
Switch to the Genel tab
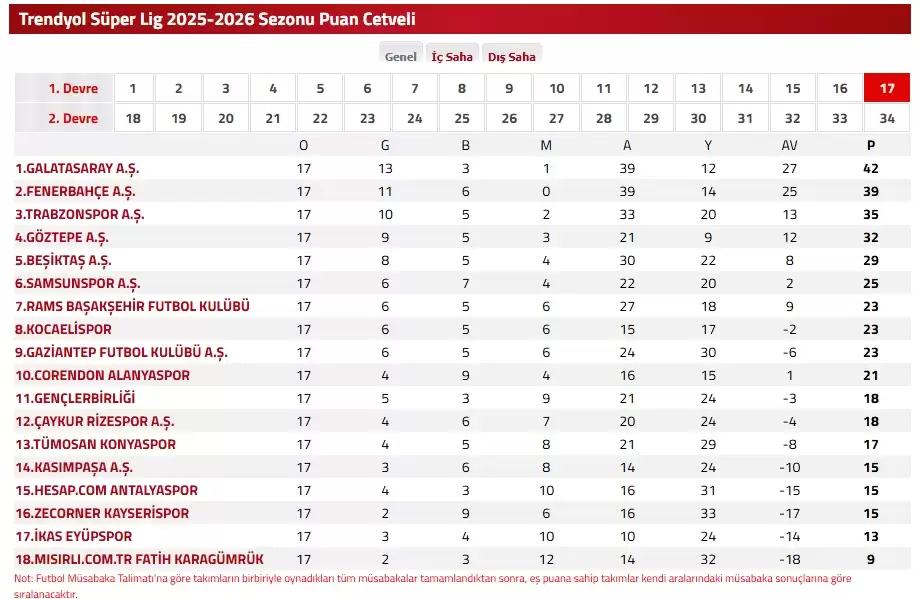[401, 57]
